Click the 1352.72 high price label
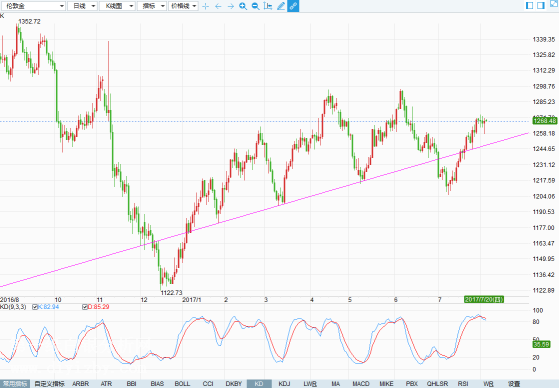 (x=30, y=22)
